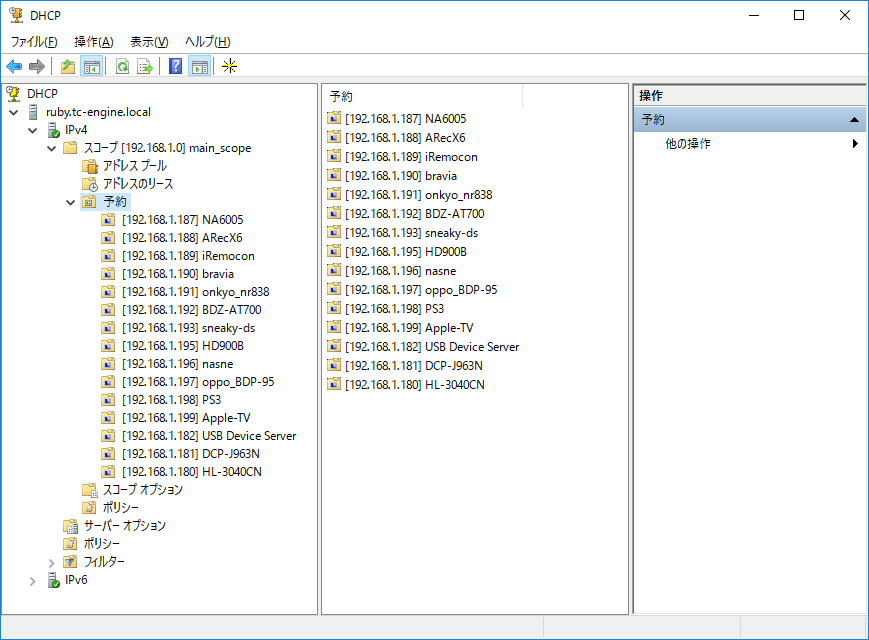Viewport: 869px width, 640px height.
Task: Click the Refresh toolbar icon
Action: point(122,66)
